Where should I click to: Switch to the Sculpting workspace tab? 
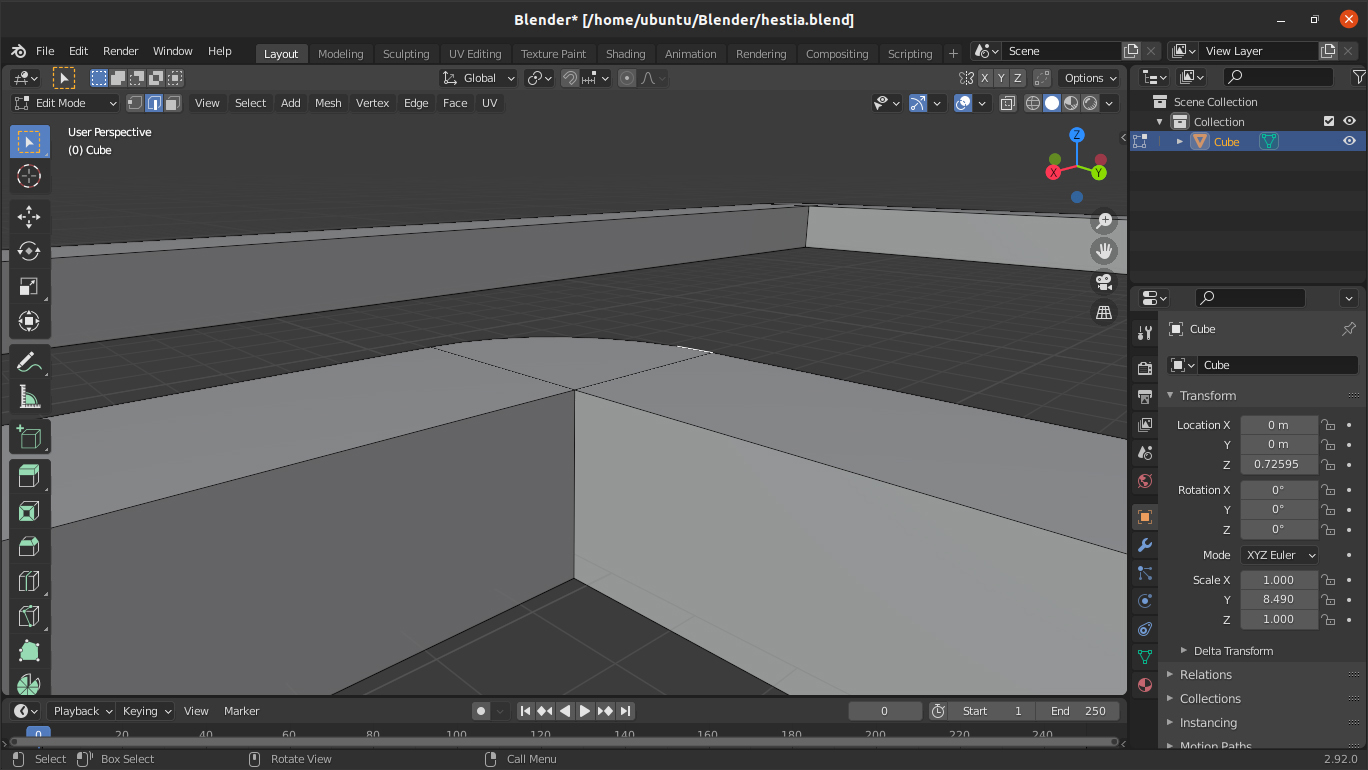(406, 54)
